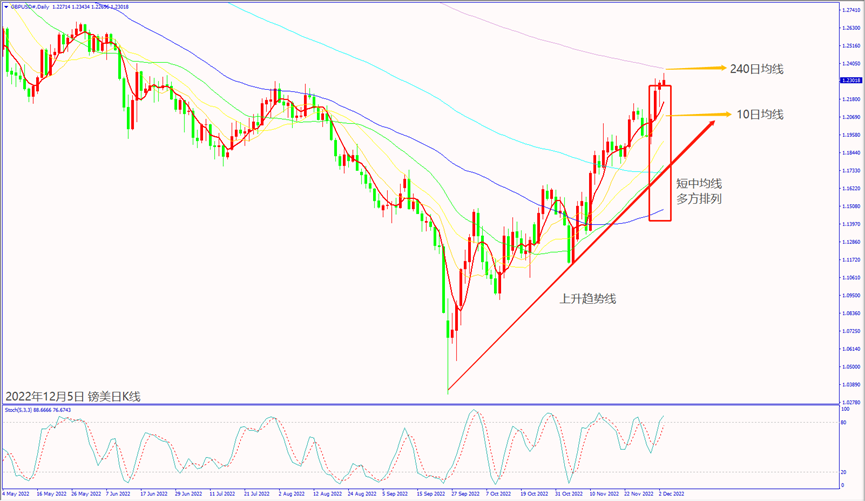Click the 4 May 2022 date marker

pyautogui.click(x=20, y=494)
